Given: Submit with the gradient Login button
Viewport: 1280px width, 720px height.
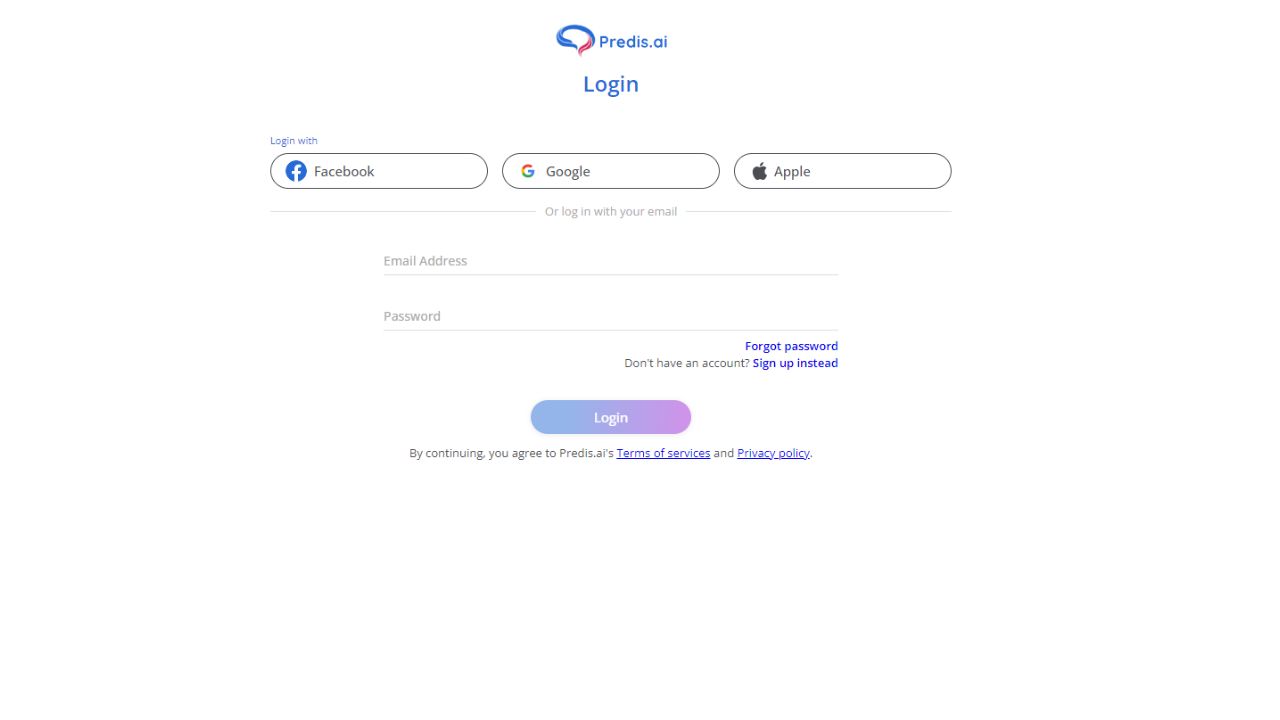Looking at the screenshot, I should (611, 417).
